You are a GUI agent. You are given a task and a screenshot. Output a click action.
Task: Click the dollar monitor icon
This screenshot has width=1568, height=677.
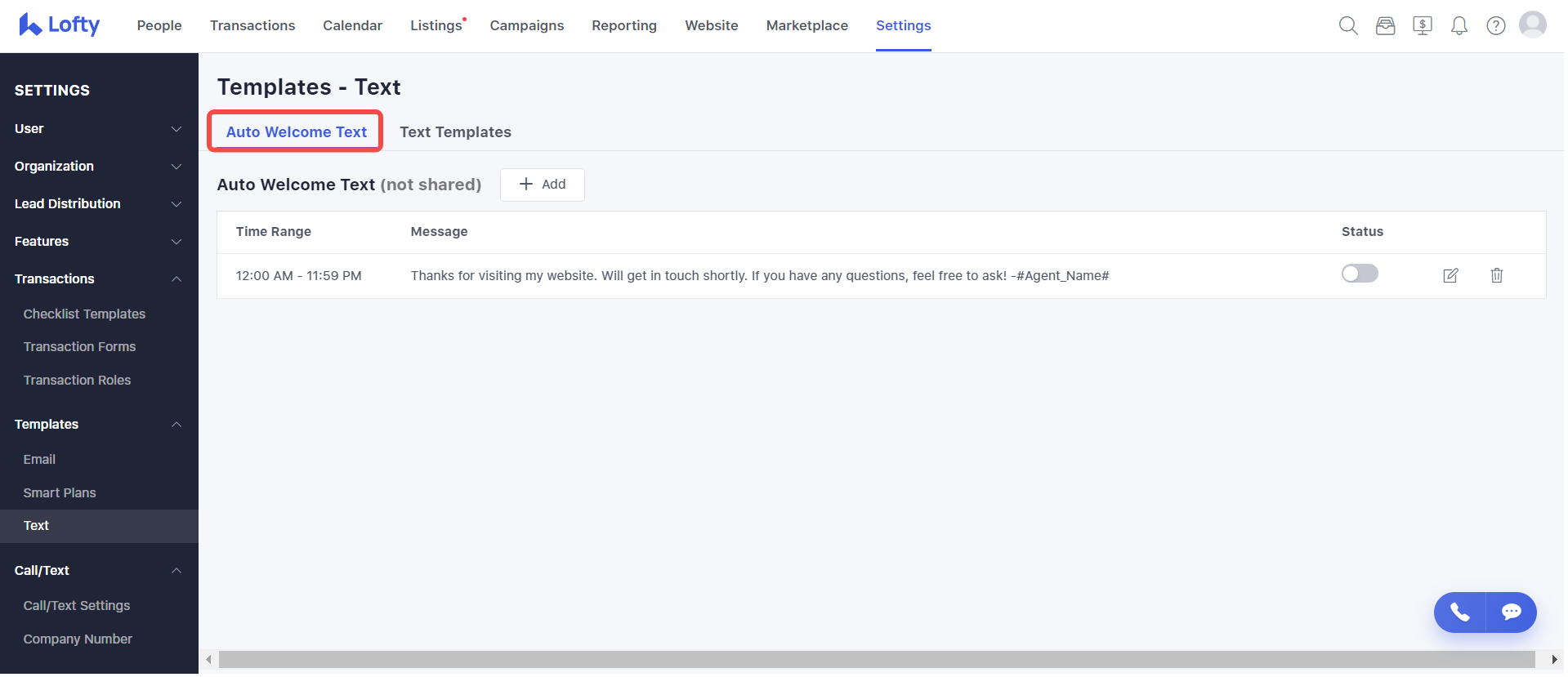1423,26
